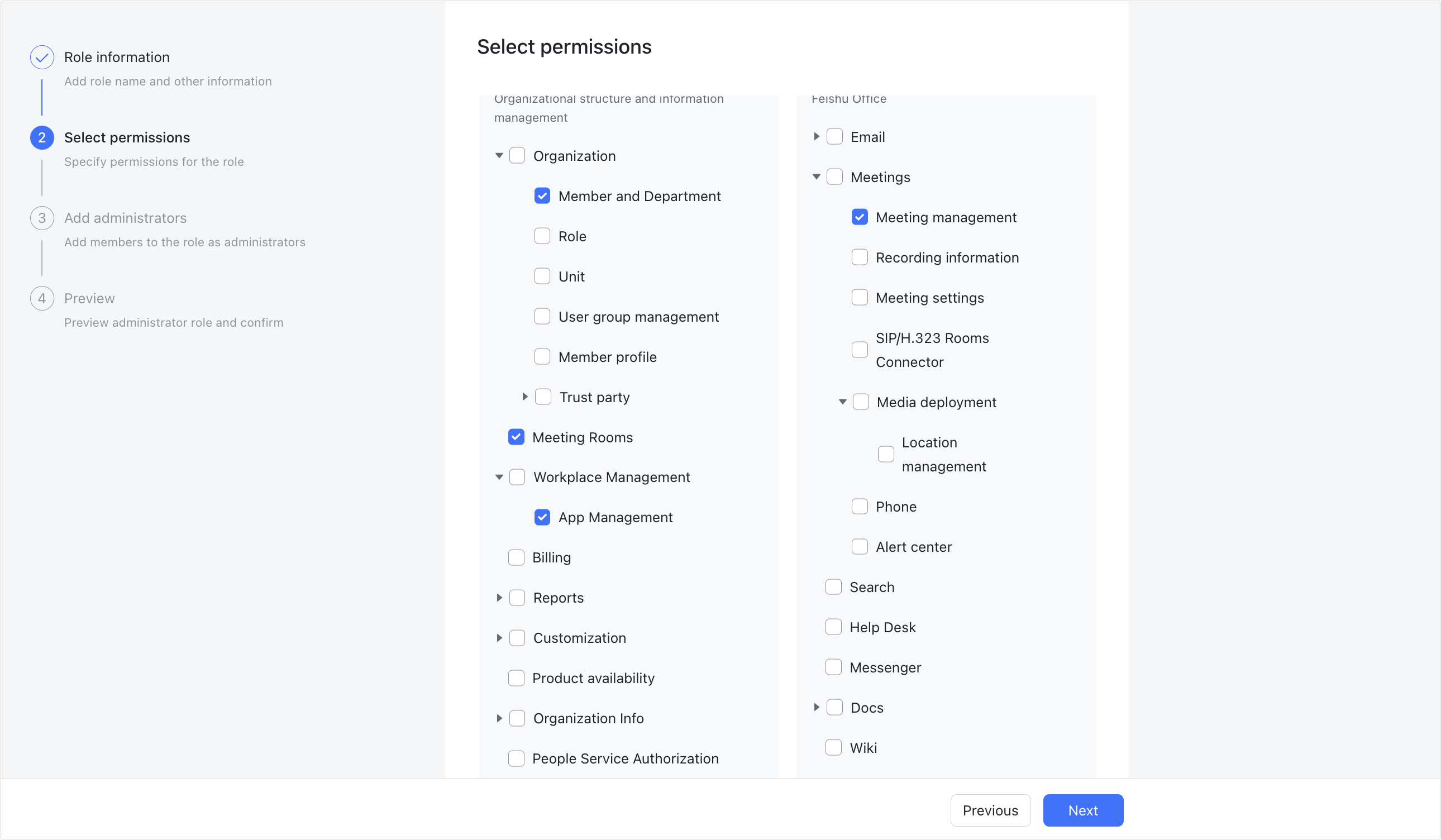Uncheck App Management under Workplace Management
The width and height of the screenshot is (1441, 840).
542,517
